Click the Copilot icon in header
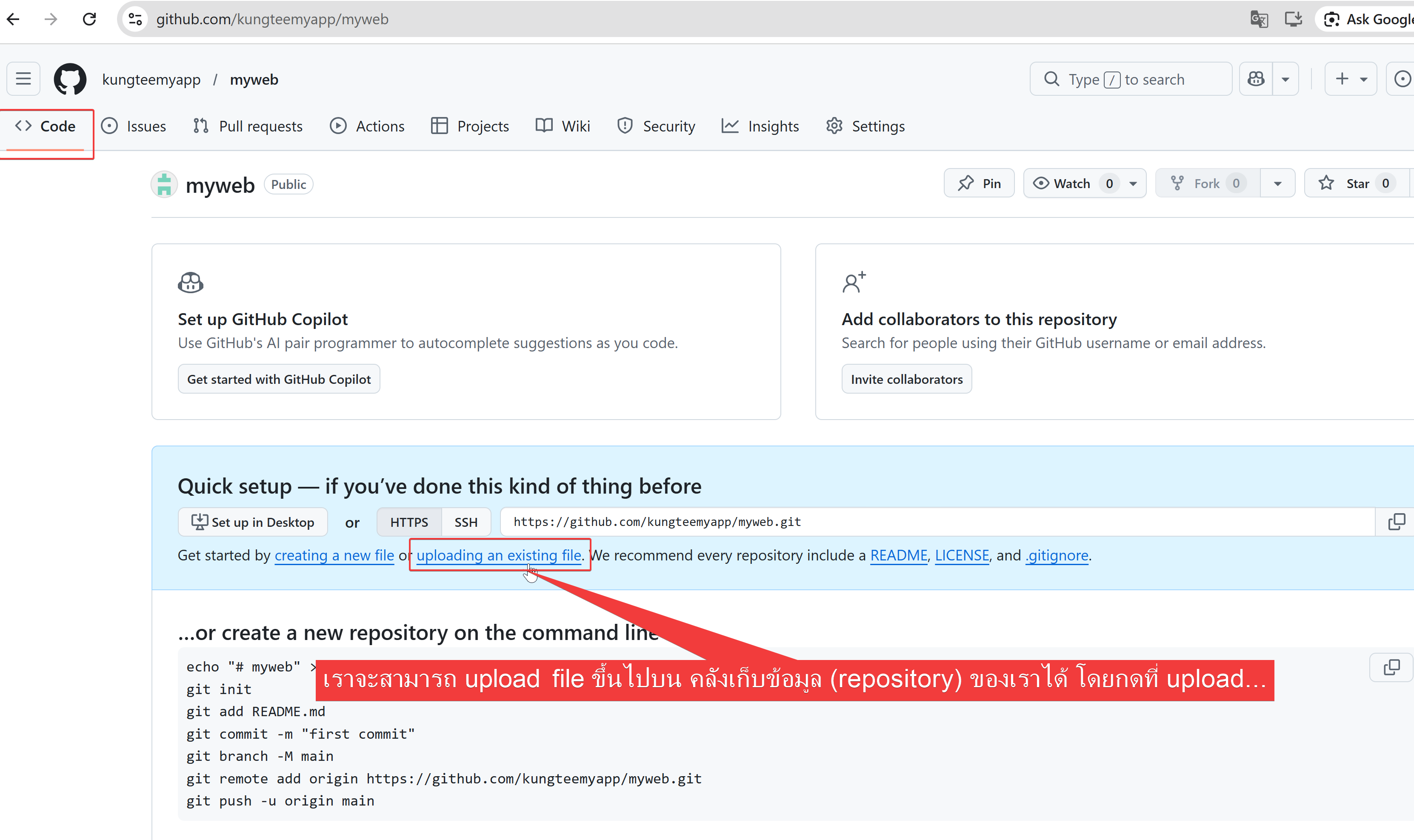Image resolution: width=1414 pixels, height=840 pixels. pos(1256,79)
